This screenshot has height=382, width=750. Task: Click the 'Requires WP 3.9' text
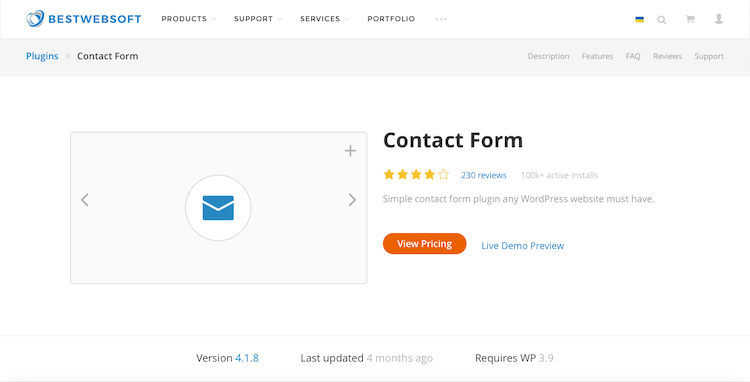pos(514,358)
